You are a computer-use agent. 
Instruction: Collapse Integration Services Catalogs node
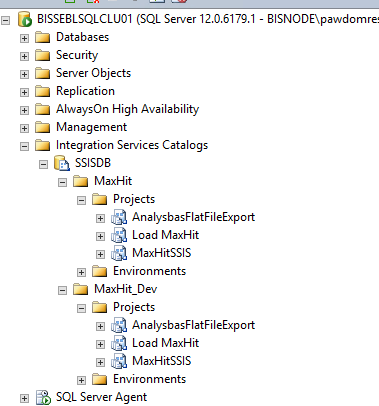(24, 146)
